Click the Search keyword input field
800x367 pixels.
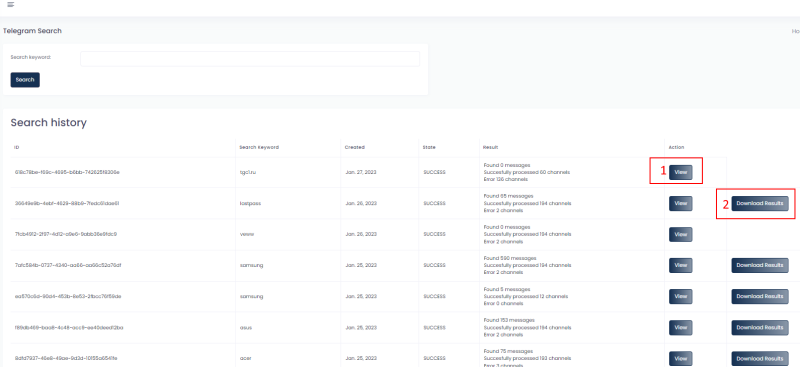point(249,59)
